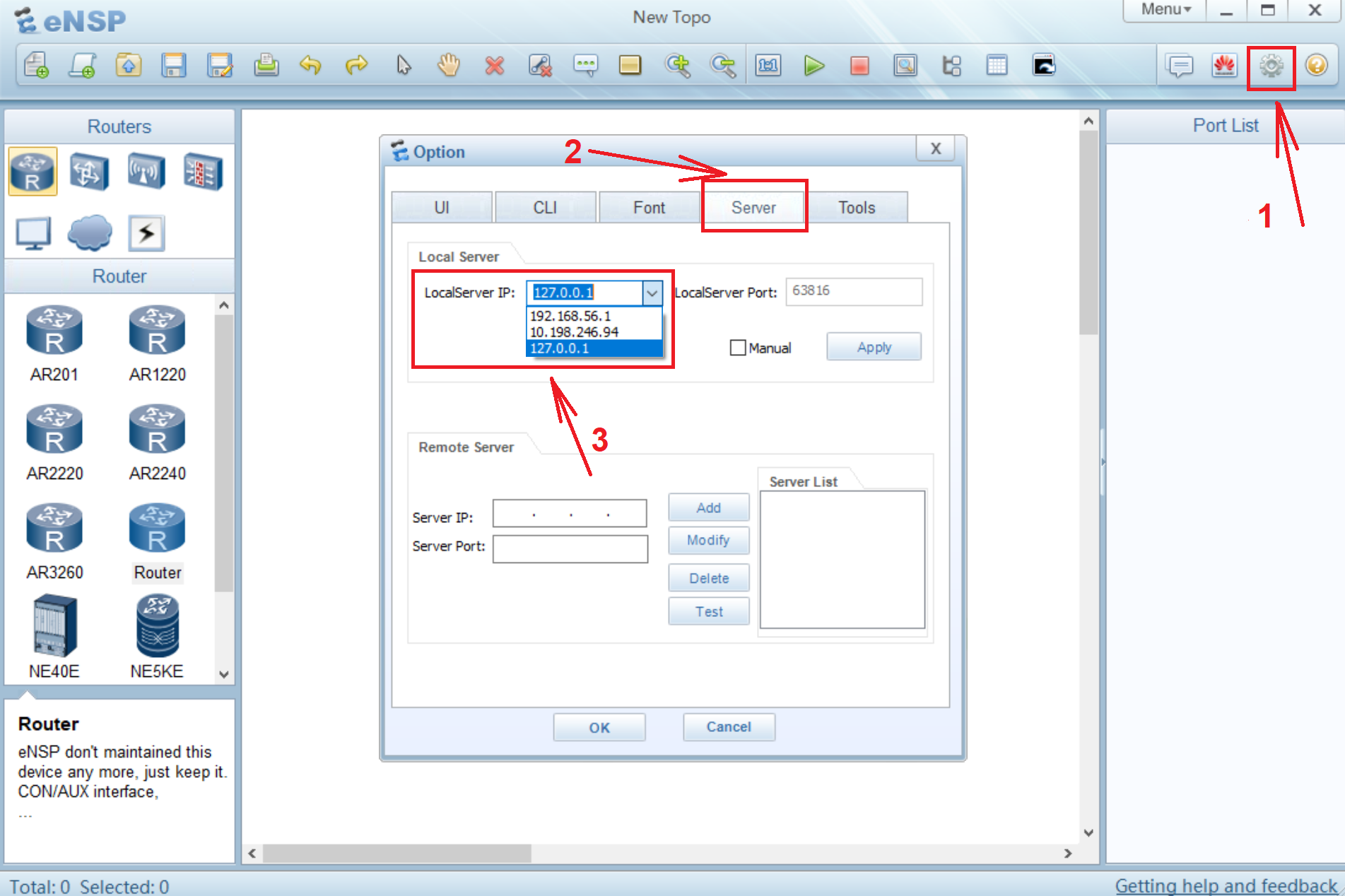Switch to the Server tab
Image resolution: width=1345 pixels, height=896 pixels.
[x=753, y=208]
